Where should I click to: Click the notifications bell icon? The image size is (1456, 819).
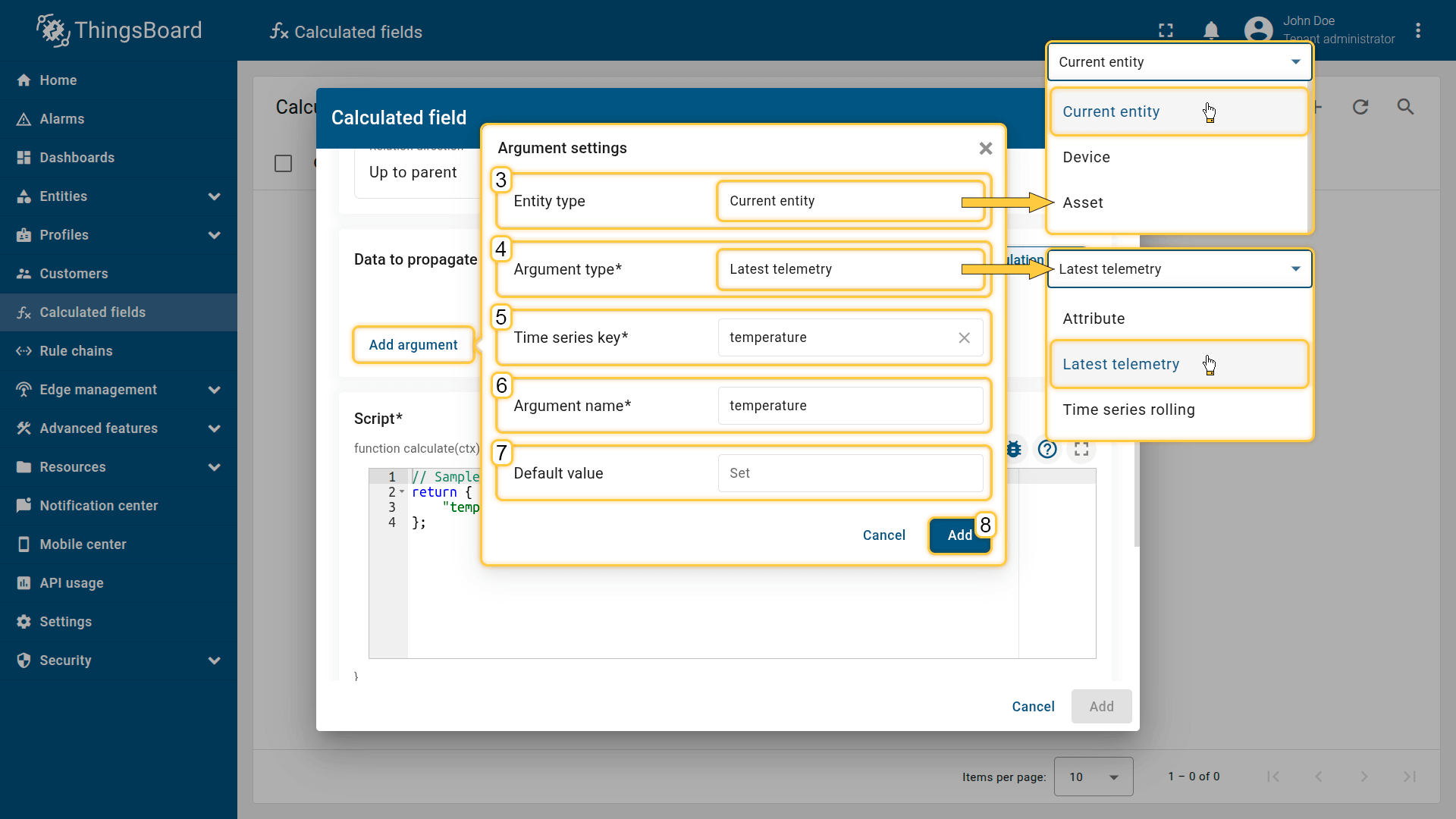[1211, 30]
